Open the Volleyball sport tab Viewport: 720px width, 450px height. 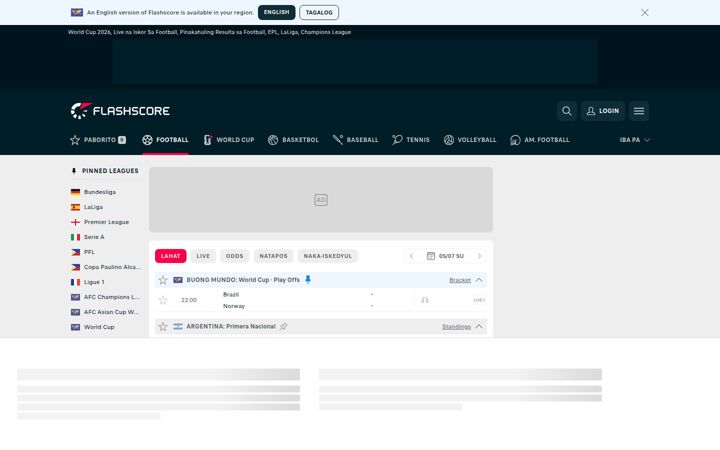click(470, 140)
